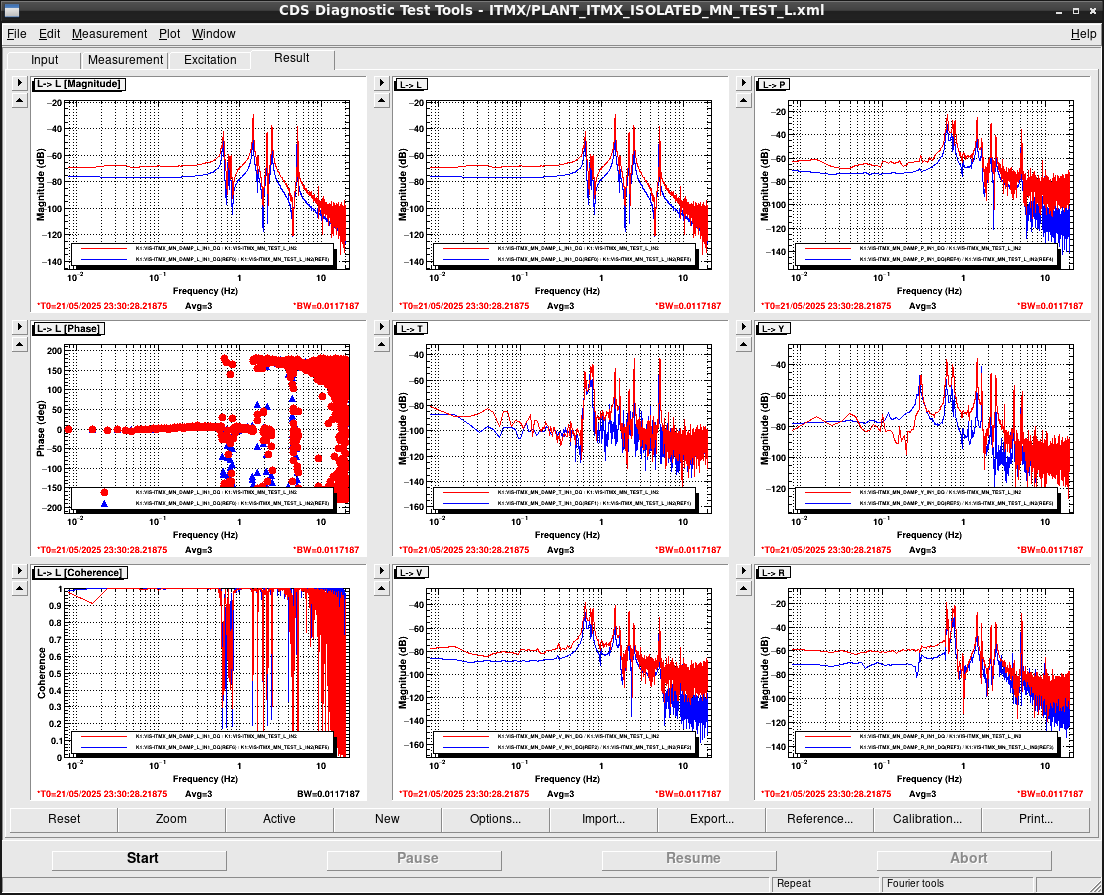Click "Fourier tools" in the status bar

[x=915, y=884]
